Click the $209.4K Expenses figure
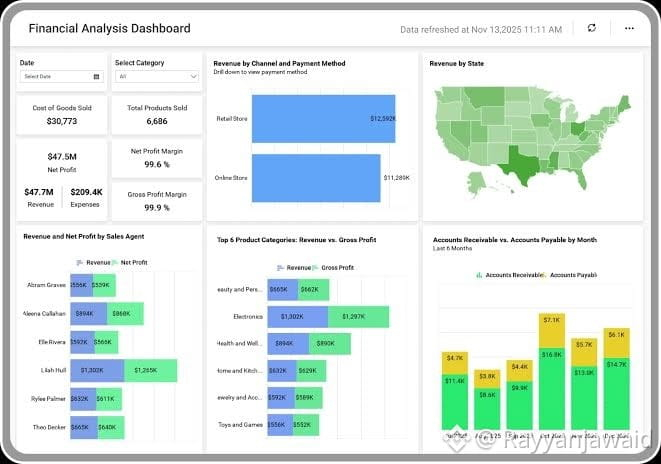The width and height of the screenshot is (661, 464). pyautogui.click(x=86, y=192)
